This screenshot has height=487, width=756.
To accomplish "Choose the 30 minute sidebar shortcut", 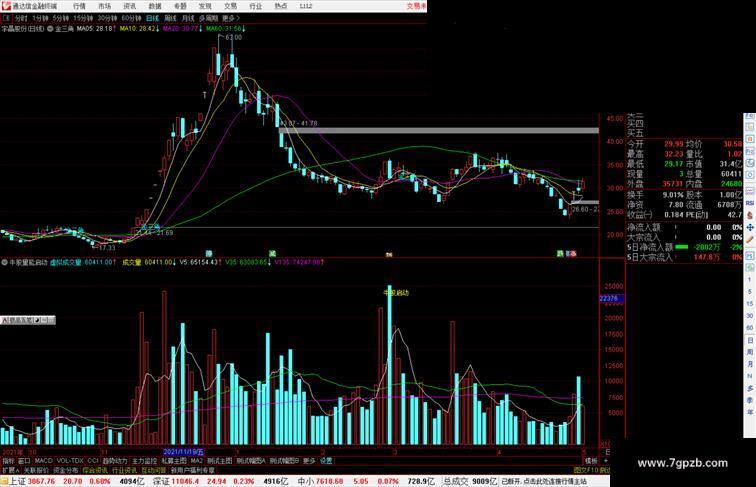I will click(750, 316).
